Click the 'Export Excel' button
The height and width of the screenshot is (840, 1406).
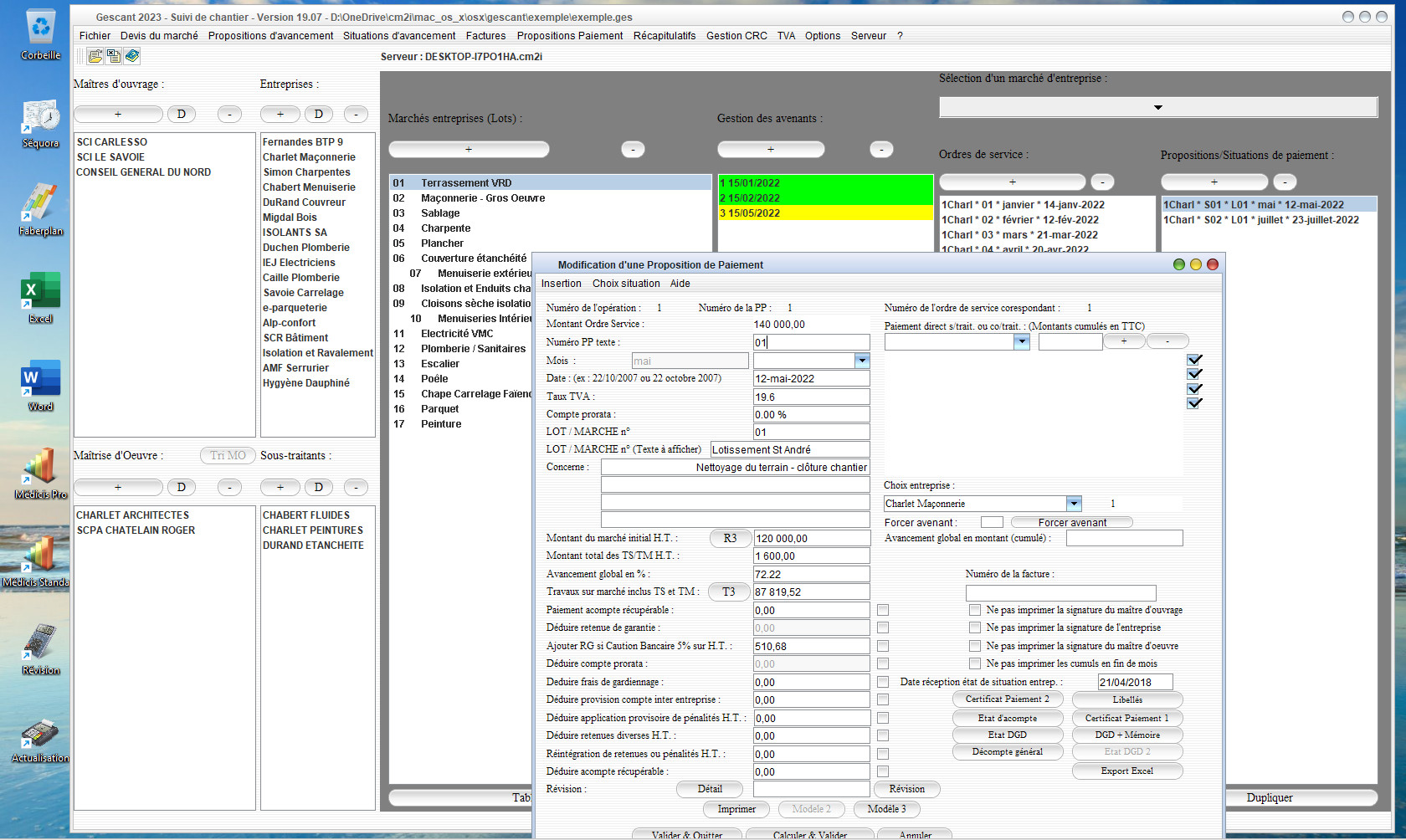[1127, 771]
